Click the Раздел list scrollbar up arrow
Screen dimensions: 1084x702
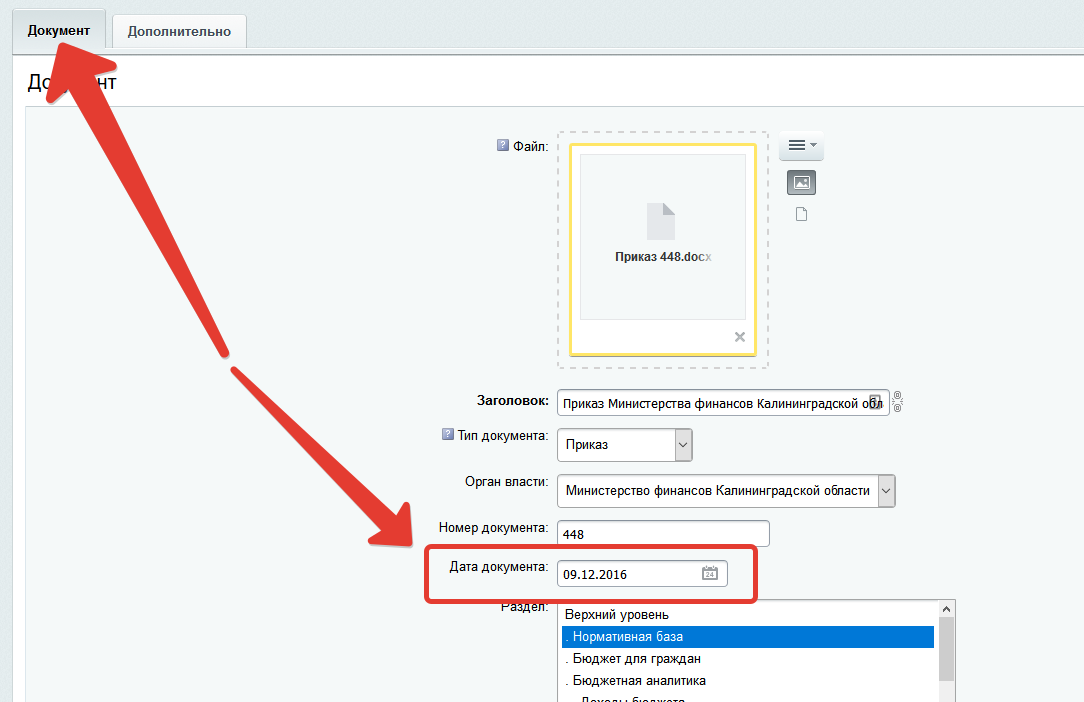(x=945, y=609)
